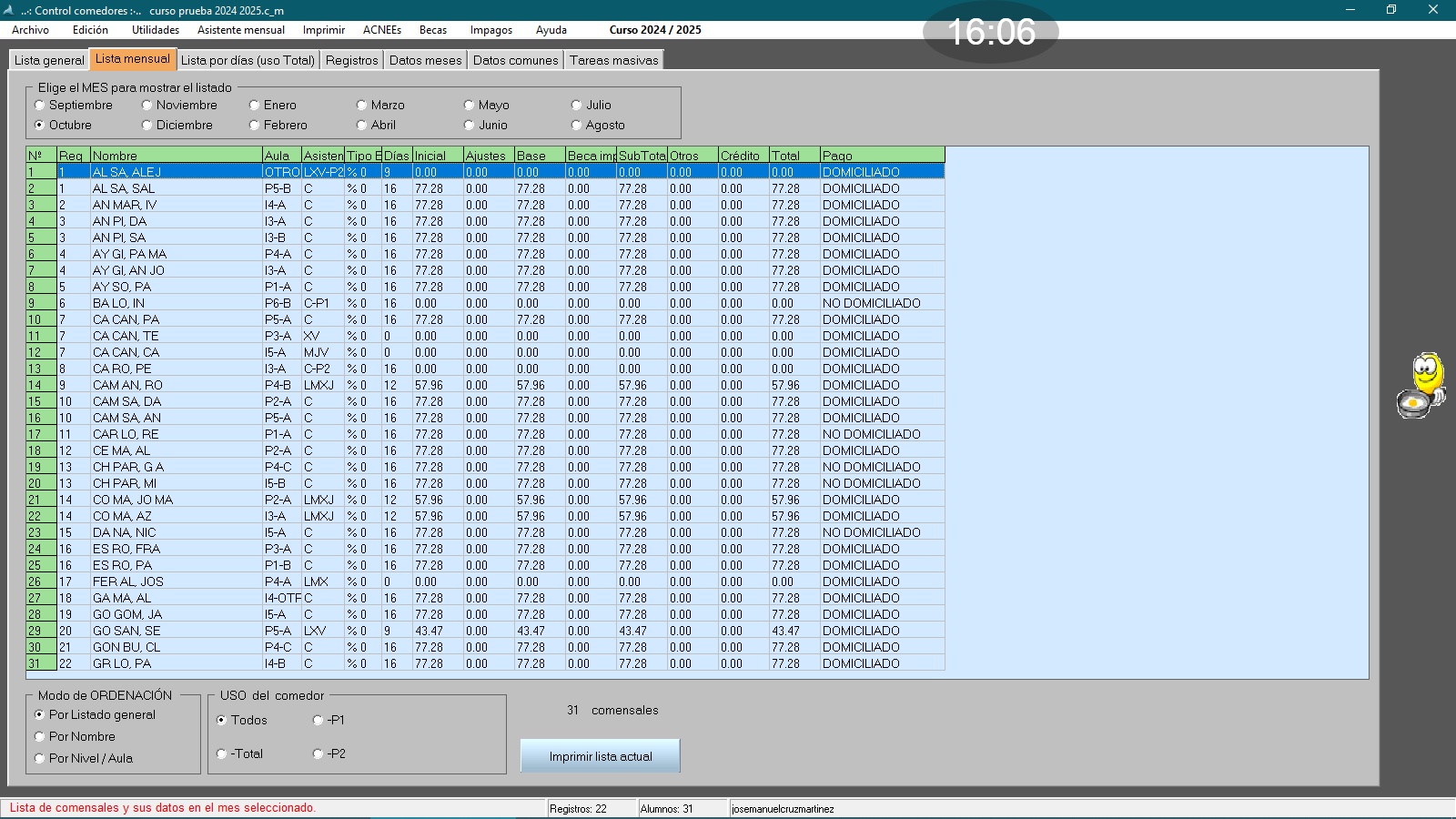Open the Tareas masivas tab
This screenshot has width=1456, height=819.
click(614, 60)
